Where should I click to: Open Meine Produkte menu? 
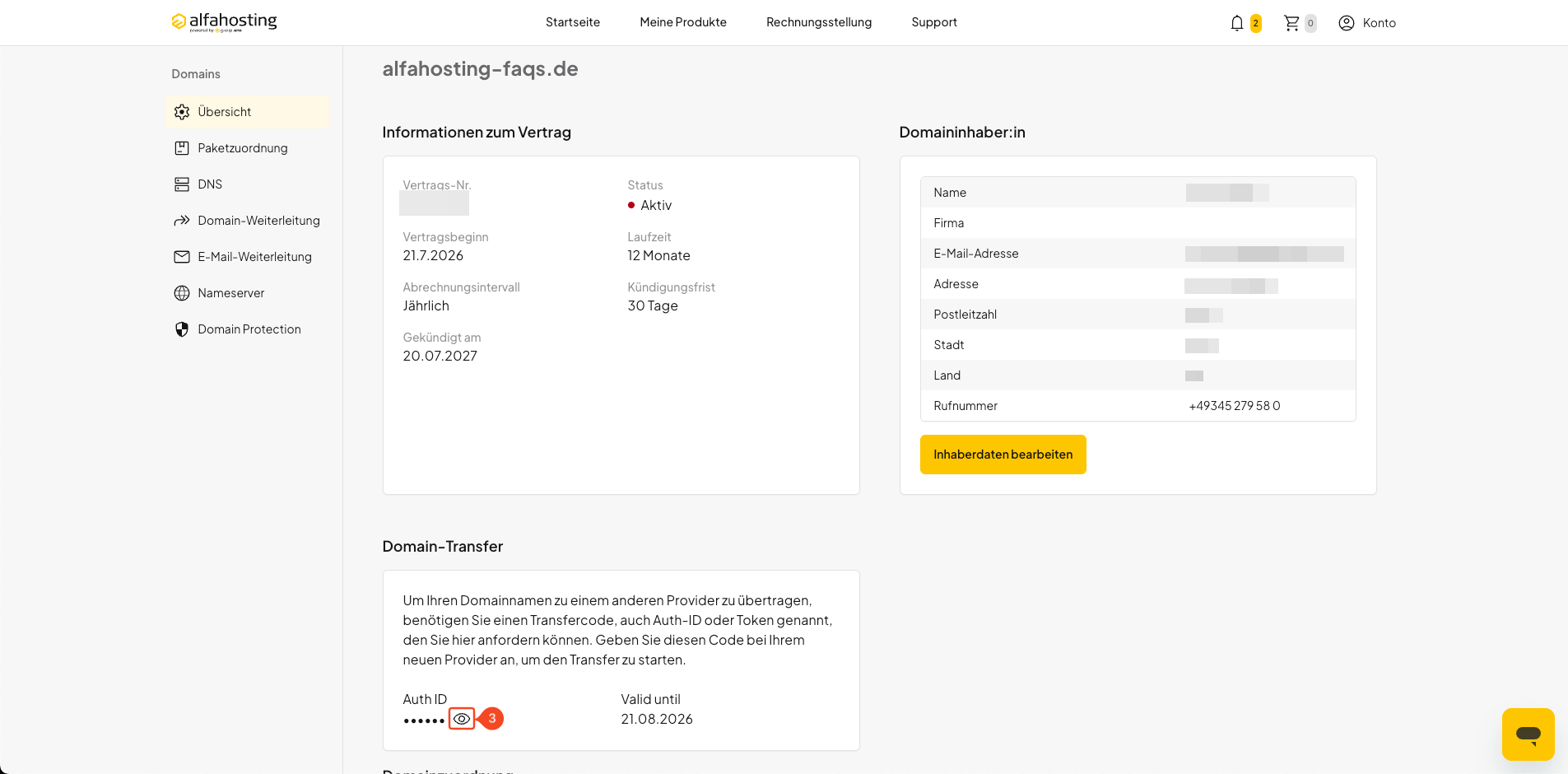click(x=683, y=22)
